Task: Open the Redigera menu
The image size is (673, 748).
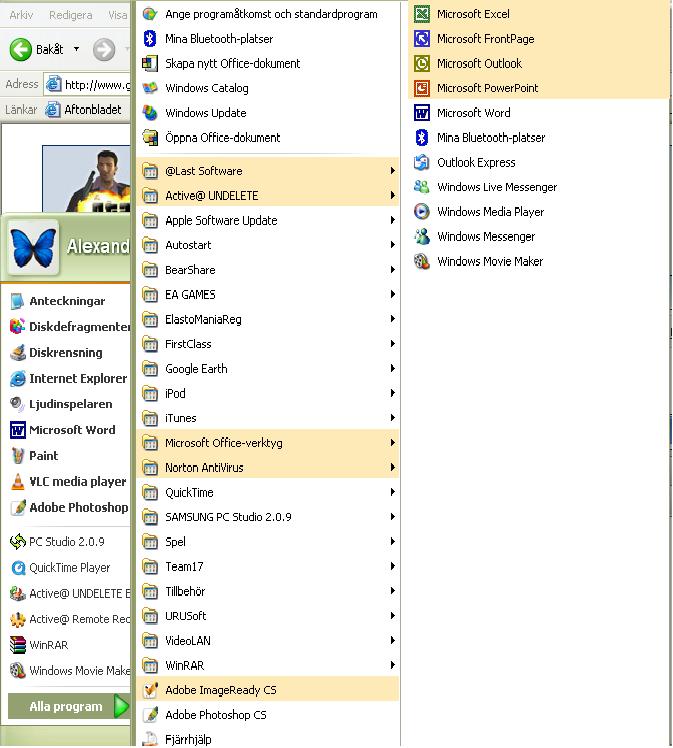Action: point(71,15)
